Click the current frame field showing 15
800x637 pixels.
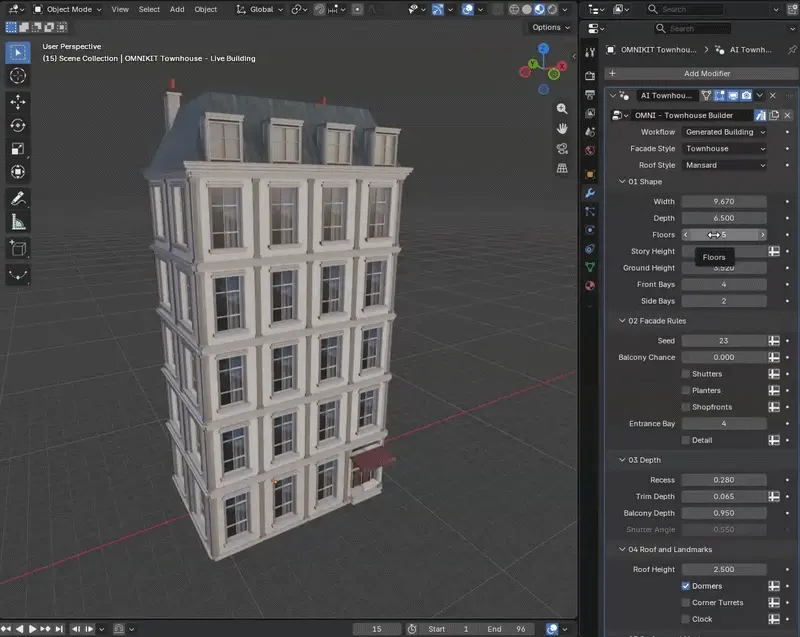[377, 629]
